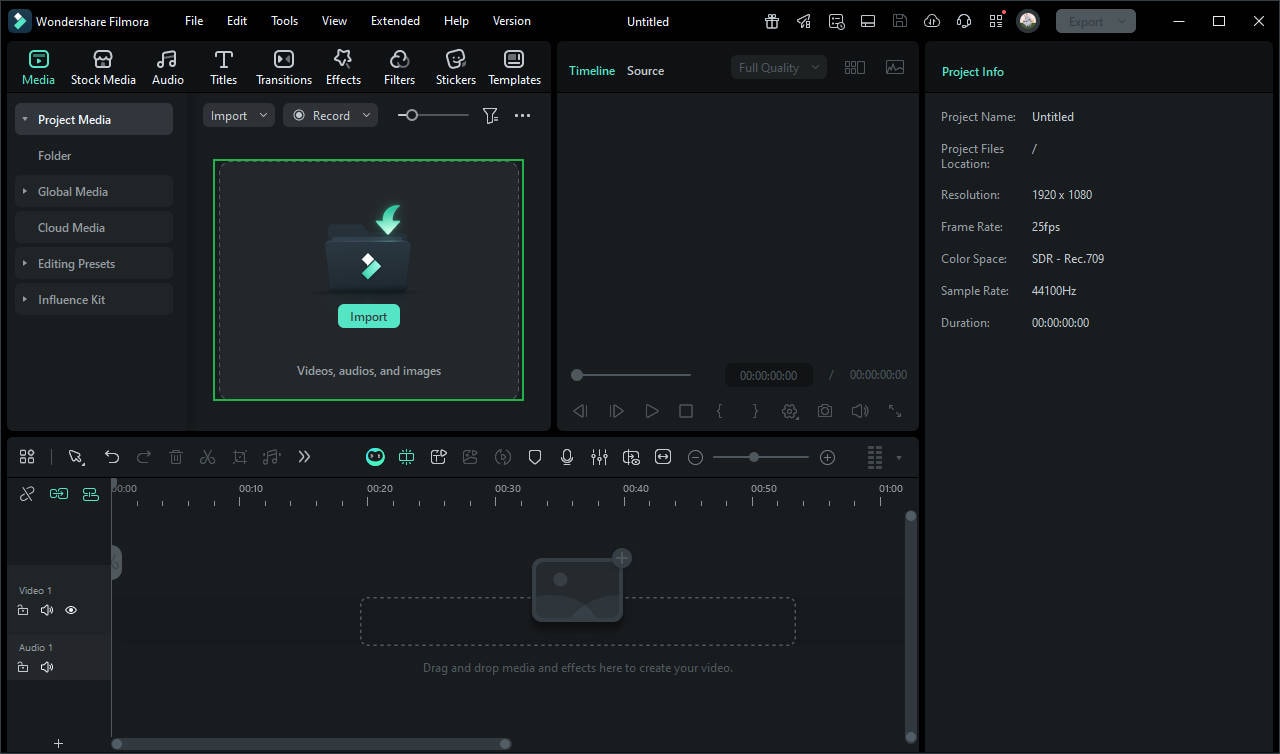The width and height of the screenshot is (1280, 754).
Task: Click the Delete trash icon in timeline toolbar
Action: pos(176,457)
